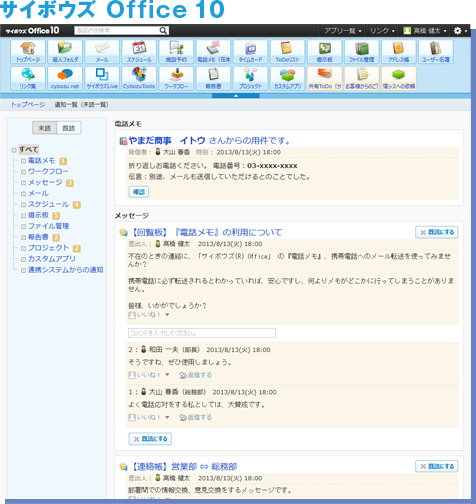
Task: Open the 高橋 健太 user menu
Action: (x=425, y=31)
